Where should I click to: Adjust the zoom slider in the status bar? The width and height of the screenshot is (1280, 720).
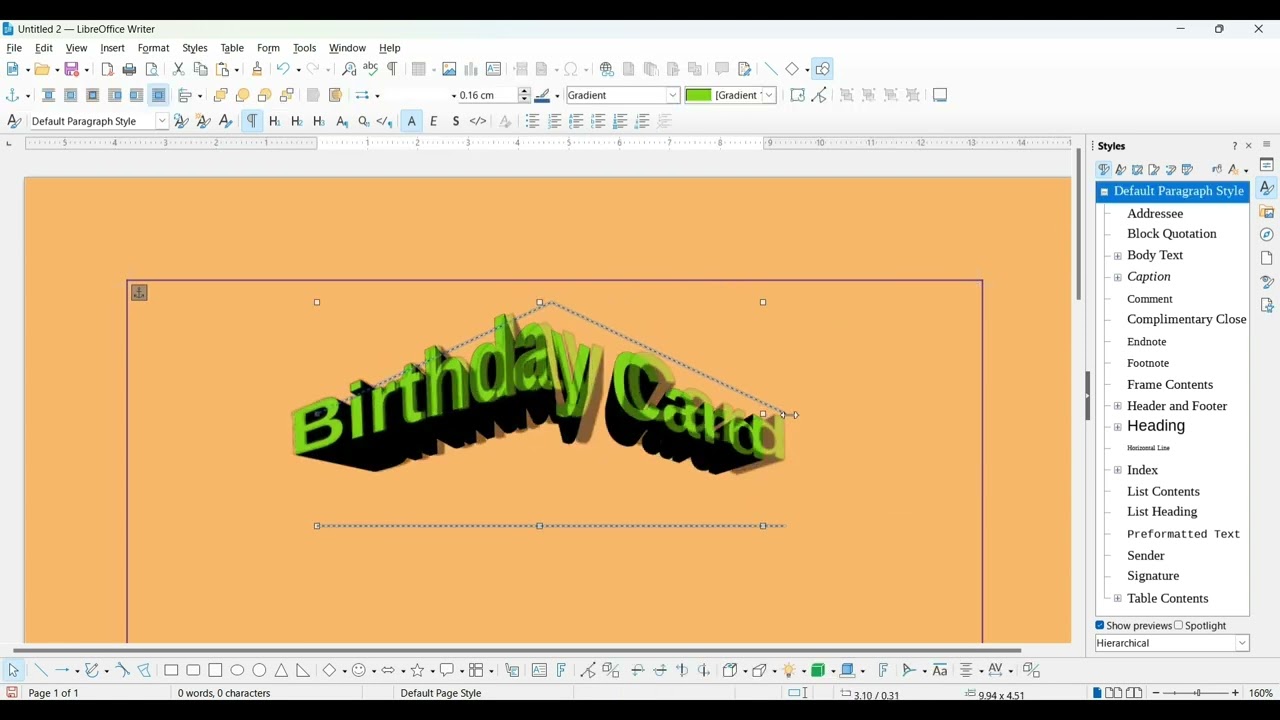1197,693
